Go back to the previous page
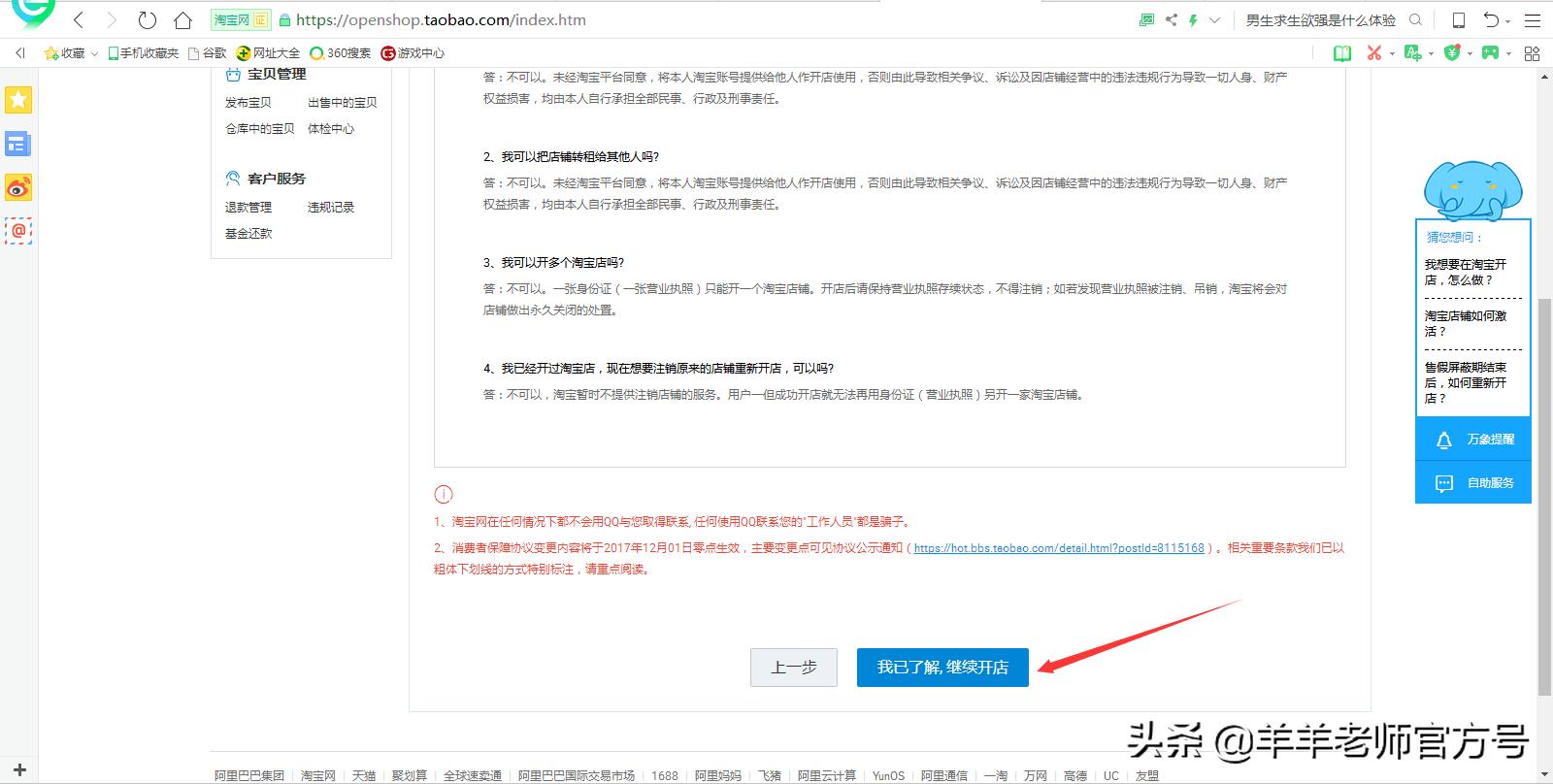The width and height of the screenshot is (1553, 784). (x=79, y=19)
